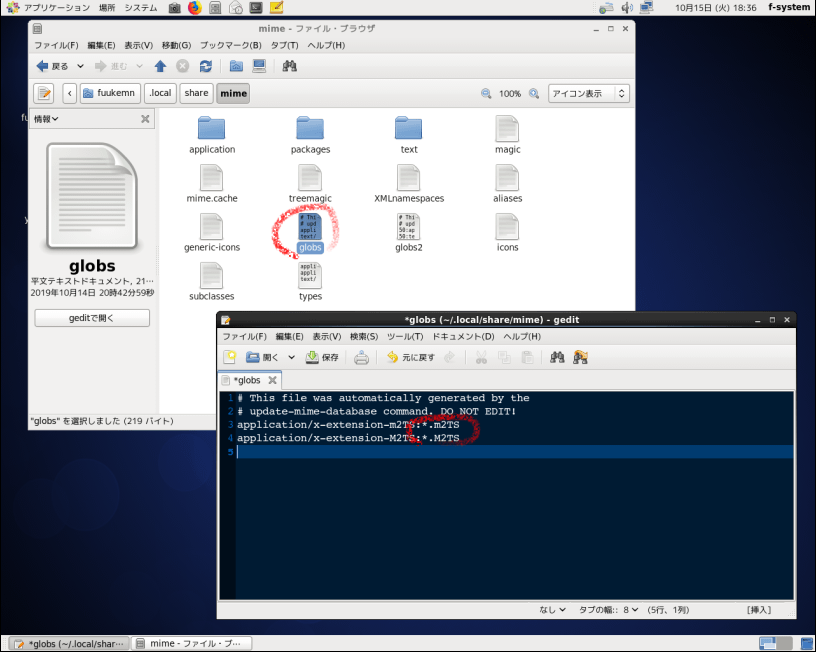Switch to mime file browser taskbar button
The image size is (816, 652).
191,644
